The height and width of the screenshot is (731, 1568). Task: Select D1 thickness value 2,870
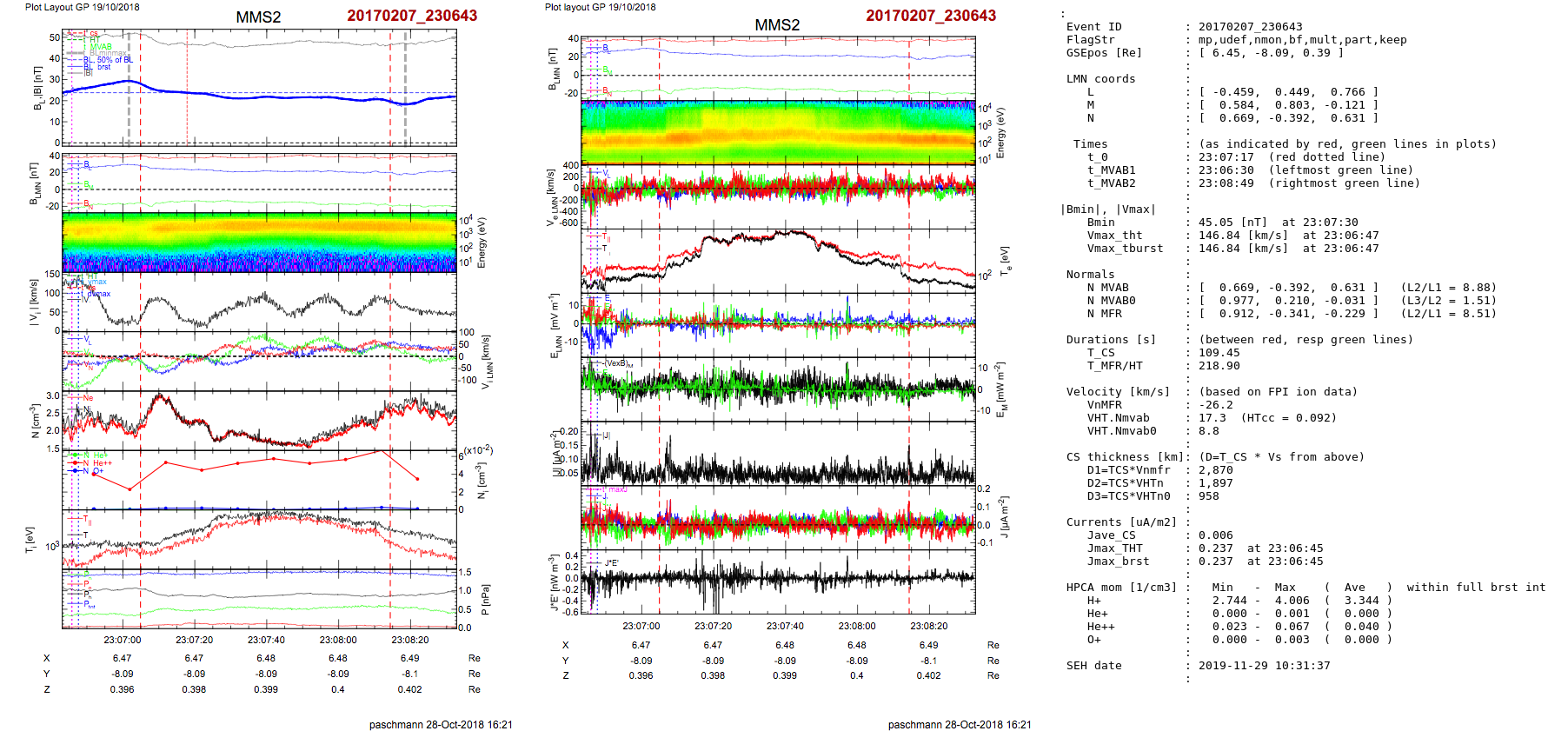tap(1215, 470)
